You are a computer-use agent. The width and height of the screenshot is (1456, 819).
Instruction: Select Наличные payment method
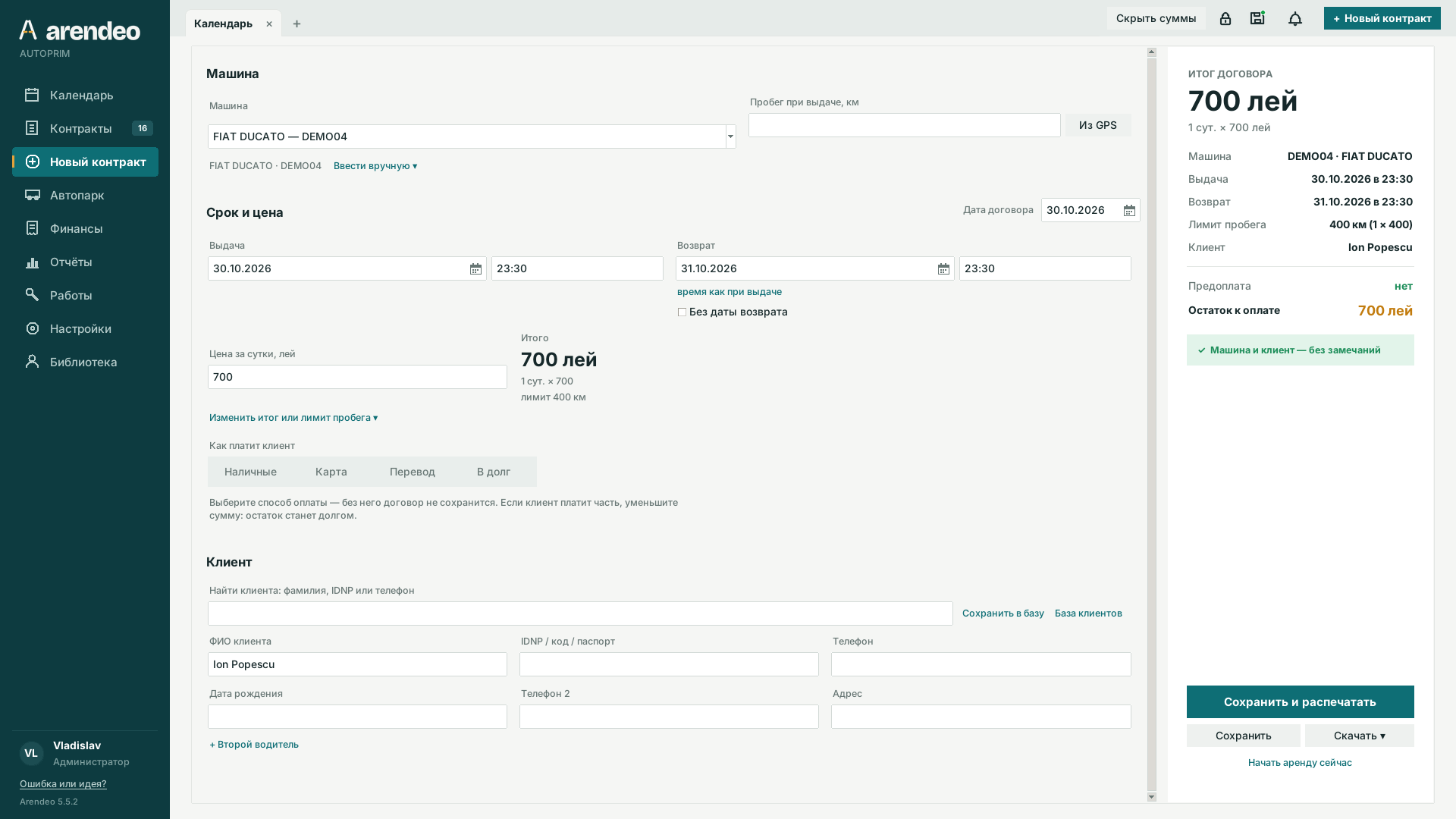(x=250, y=472)
